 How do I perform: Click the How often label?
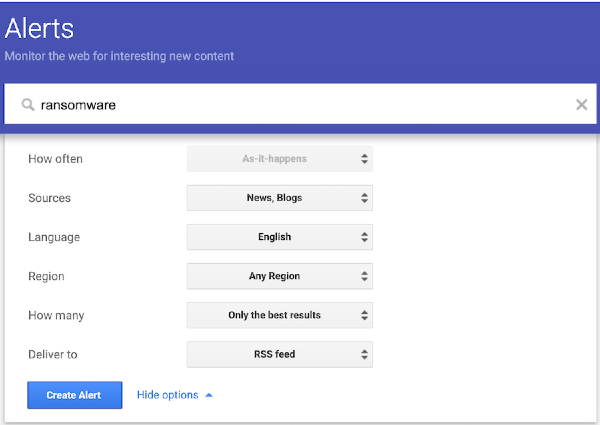coord(56,159)
